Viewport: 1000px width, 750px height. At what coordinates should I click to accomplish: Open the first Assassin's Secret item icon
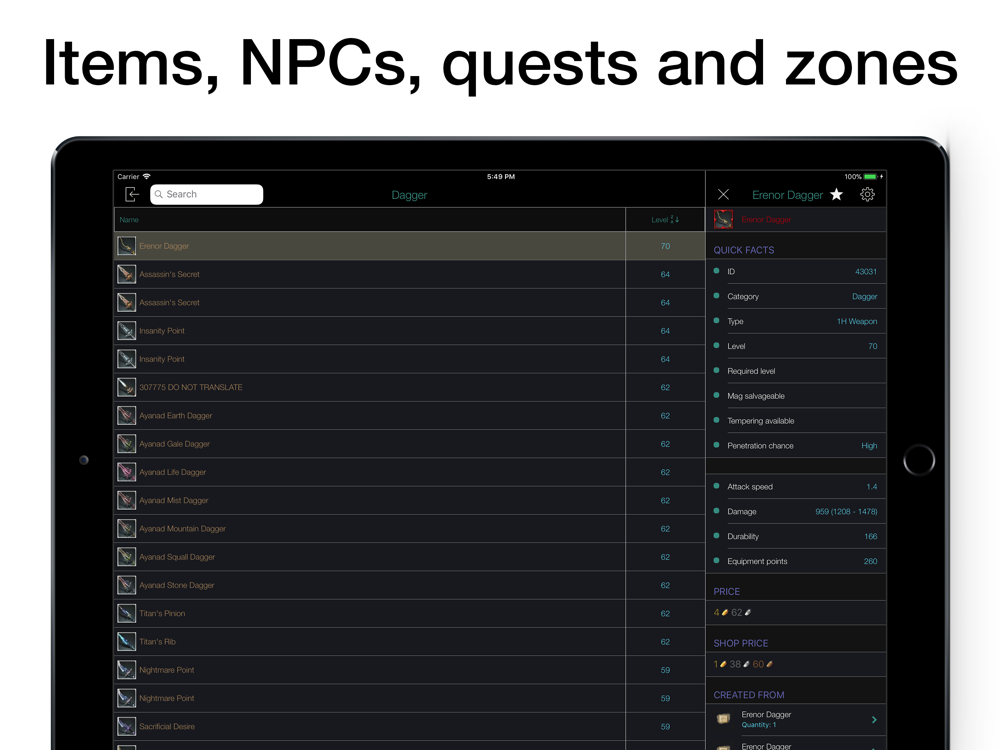(x=126, y=274)
